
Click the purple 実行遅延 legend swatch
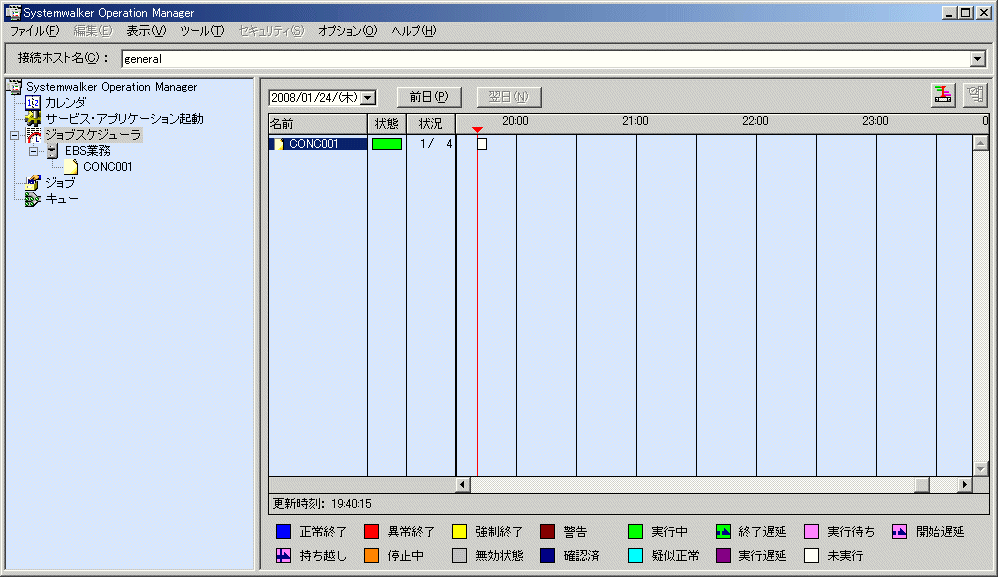(x=723, y=555)
